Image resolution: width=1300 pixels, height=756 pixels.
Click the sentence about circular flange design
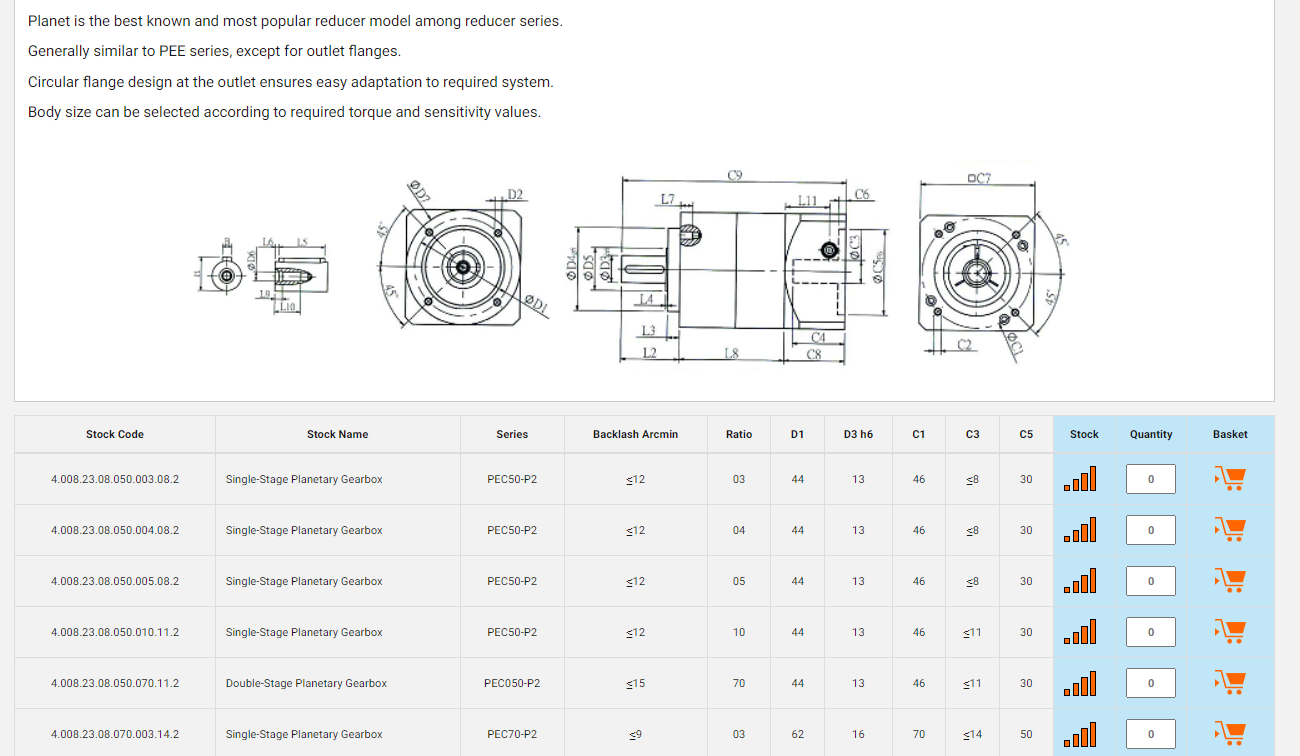click(290, 82)
